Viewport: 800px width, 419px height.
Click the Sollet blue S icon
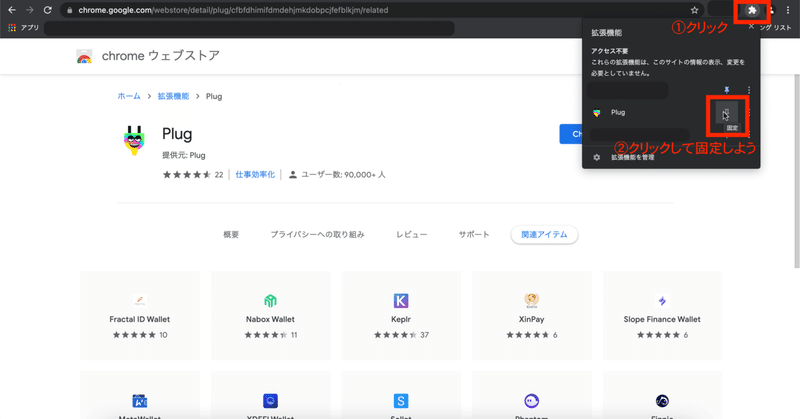point(401,401)
